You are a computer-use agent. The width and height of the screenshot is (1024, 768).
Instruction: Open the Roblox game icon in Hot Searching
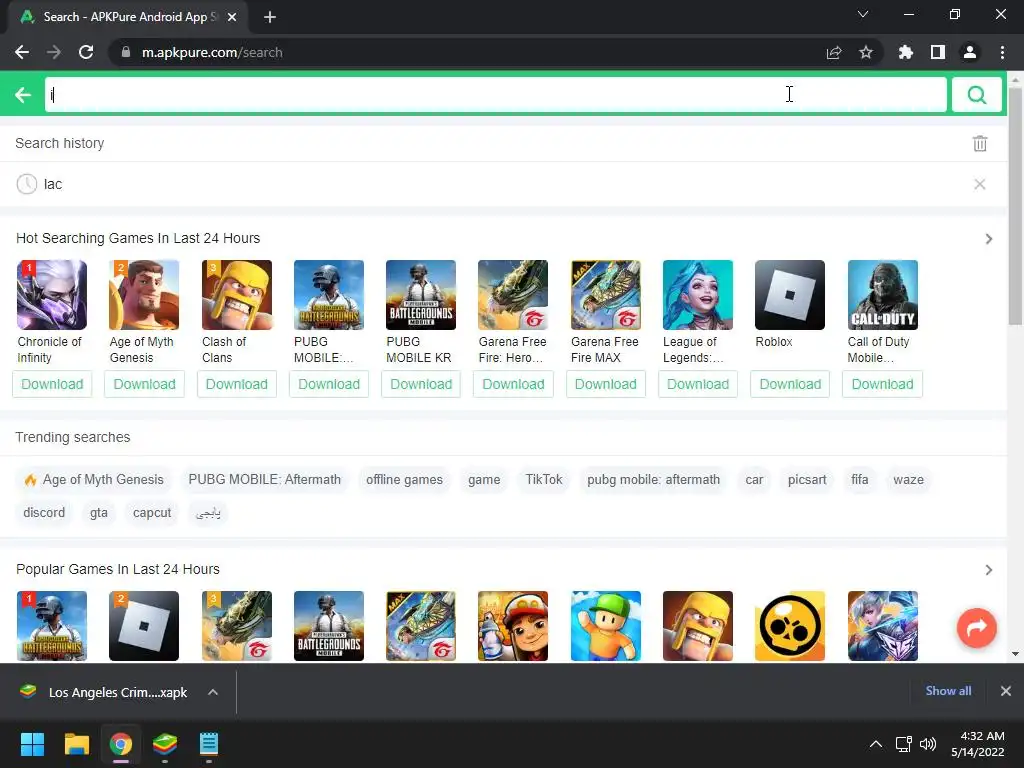pyautogui.click(x=790, y=295)
